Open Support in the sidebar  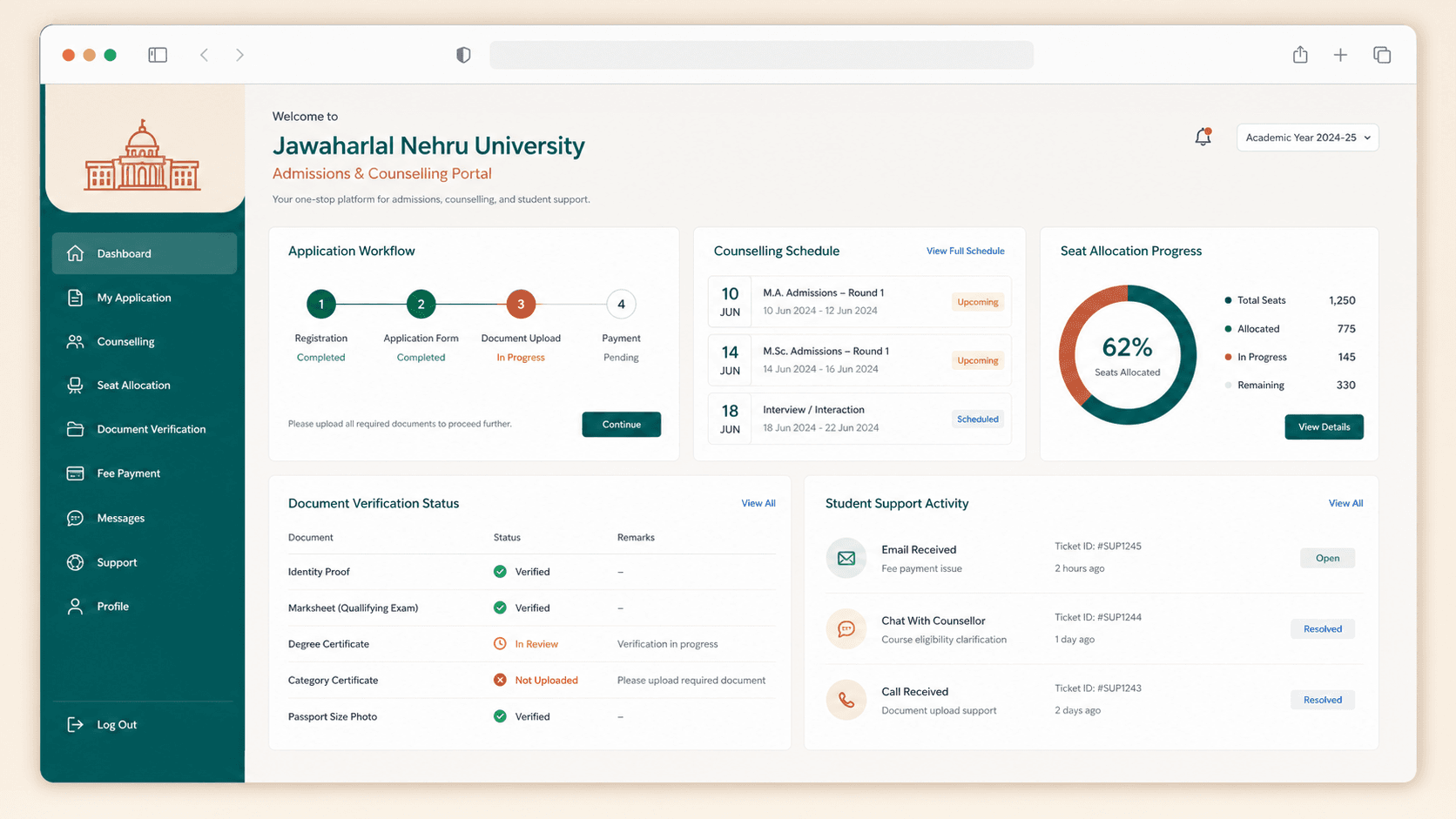pos(145,562)
